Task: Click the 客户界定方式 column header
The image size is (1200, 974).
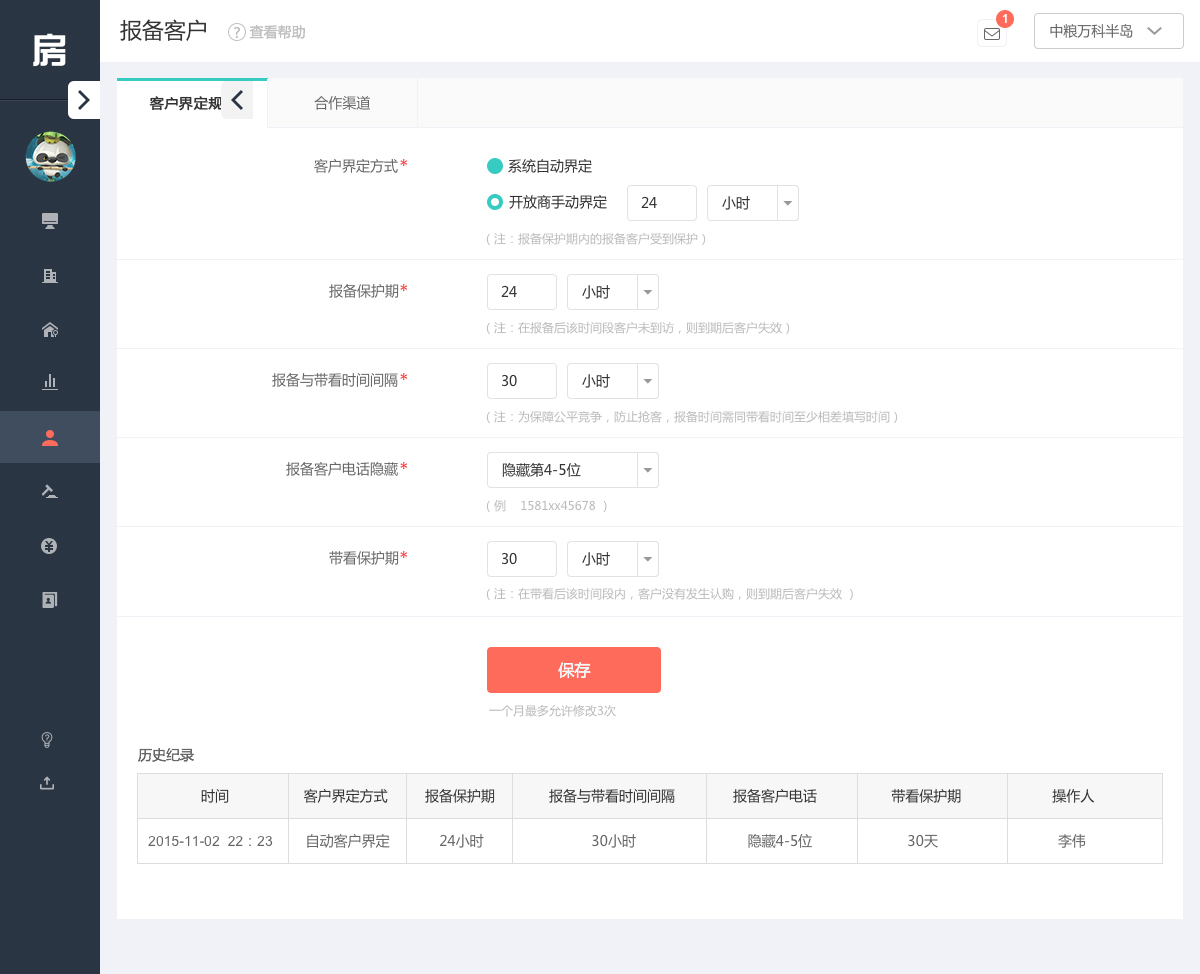Action: pyautogui.click(x=346, y=796)
